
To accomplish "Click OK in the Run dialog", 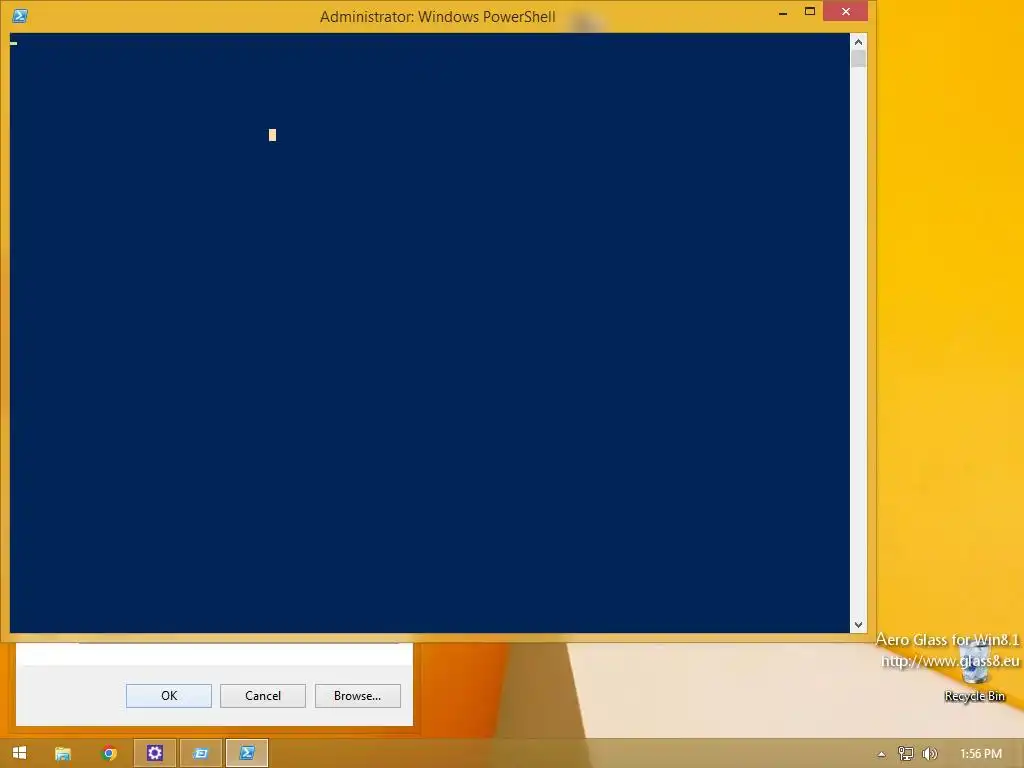I will (x=168, y=696).
